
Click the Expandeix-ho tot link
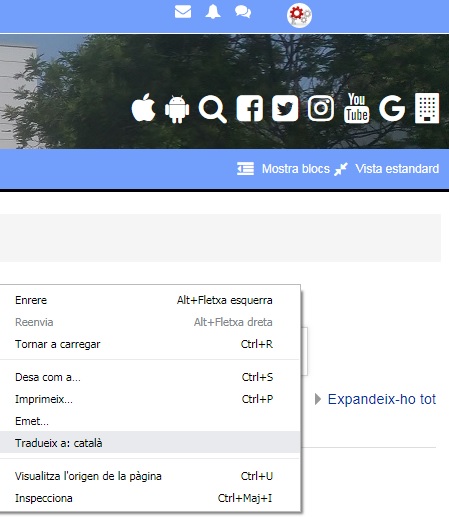click(x=382, y=399)
